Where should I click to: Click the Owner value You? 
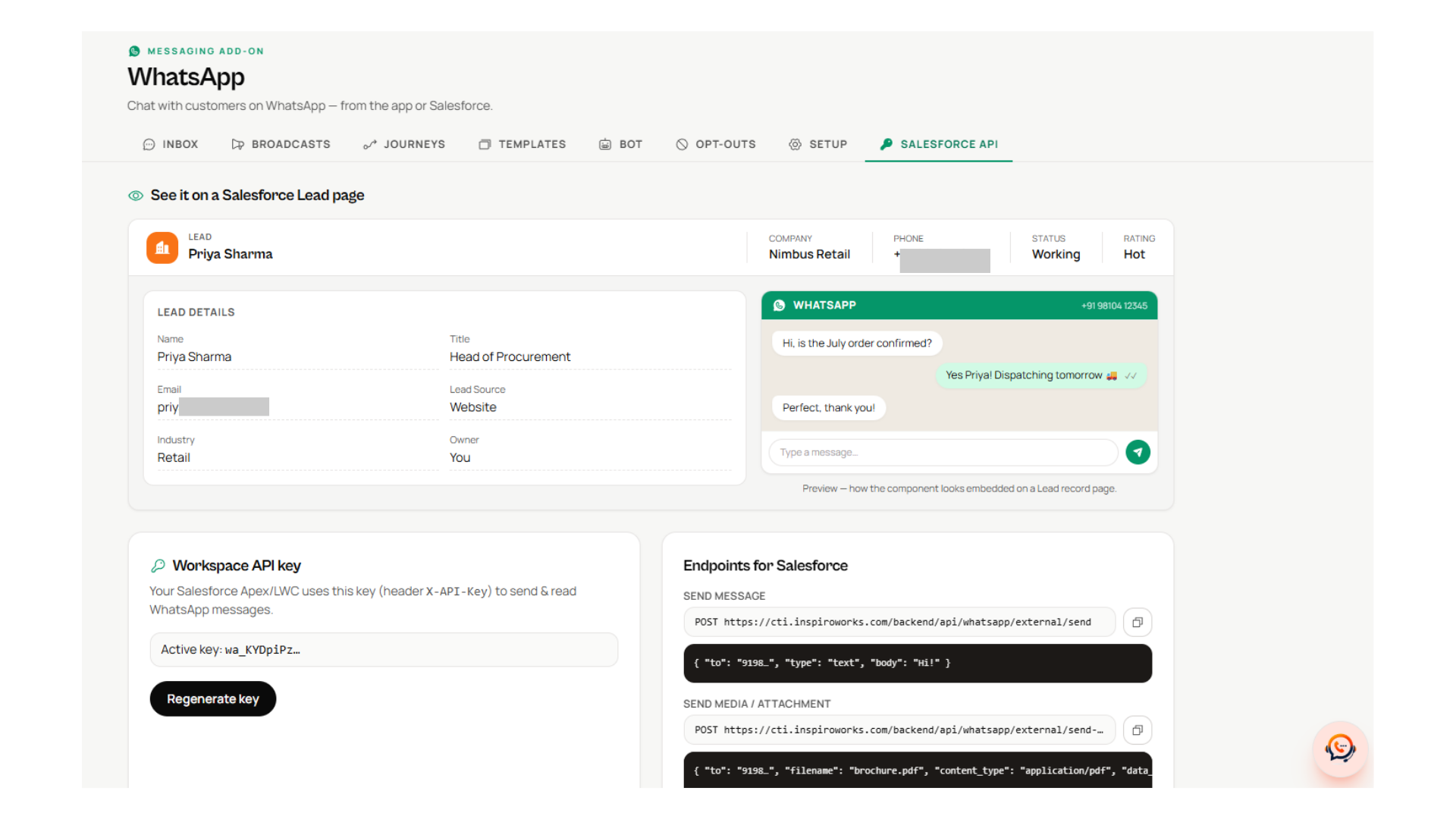(460, 457)
